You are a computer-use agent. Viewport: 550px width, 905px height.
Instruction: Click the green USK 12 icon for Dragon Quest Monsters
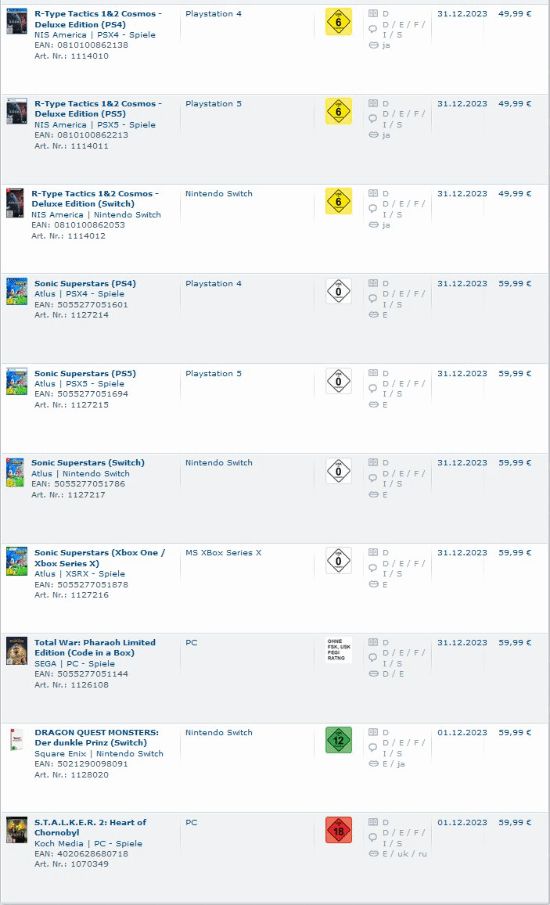[x=338, y=740]
